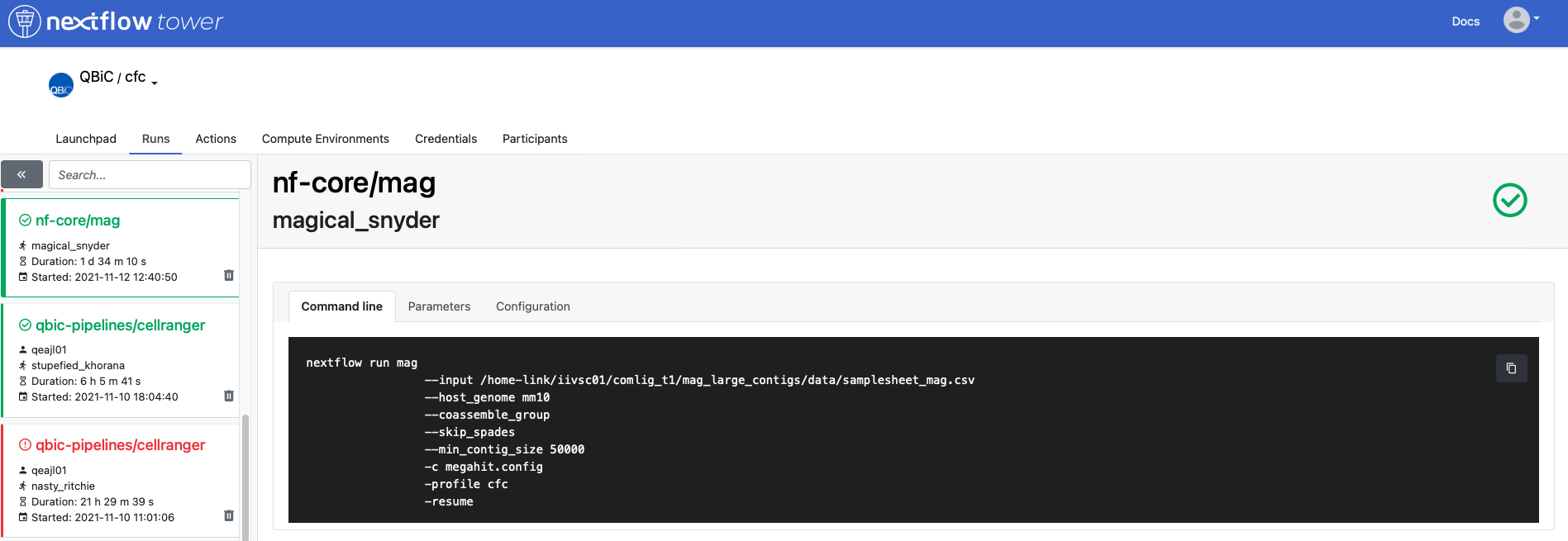
Task: Click 'Started: 2021-11-10 11:01:06' text
Action: (102, 517)
